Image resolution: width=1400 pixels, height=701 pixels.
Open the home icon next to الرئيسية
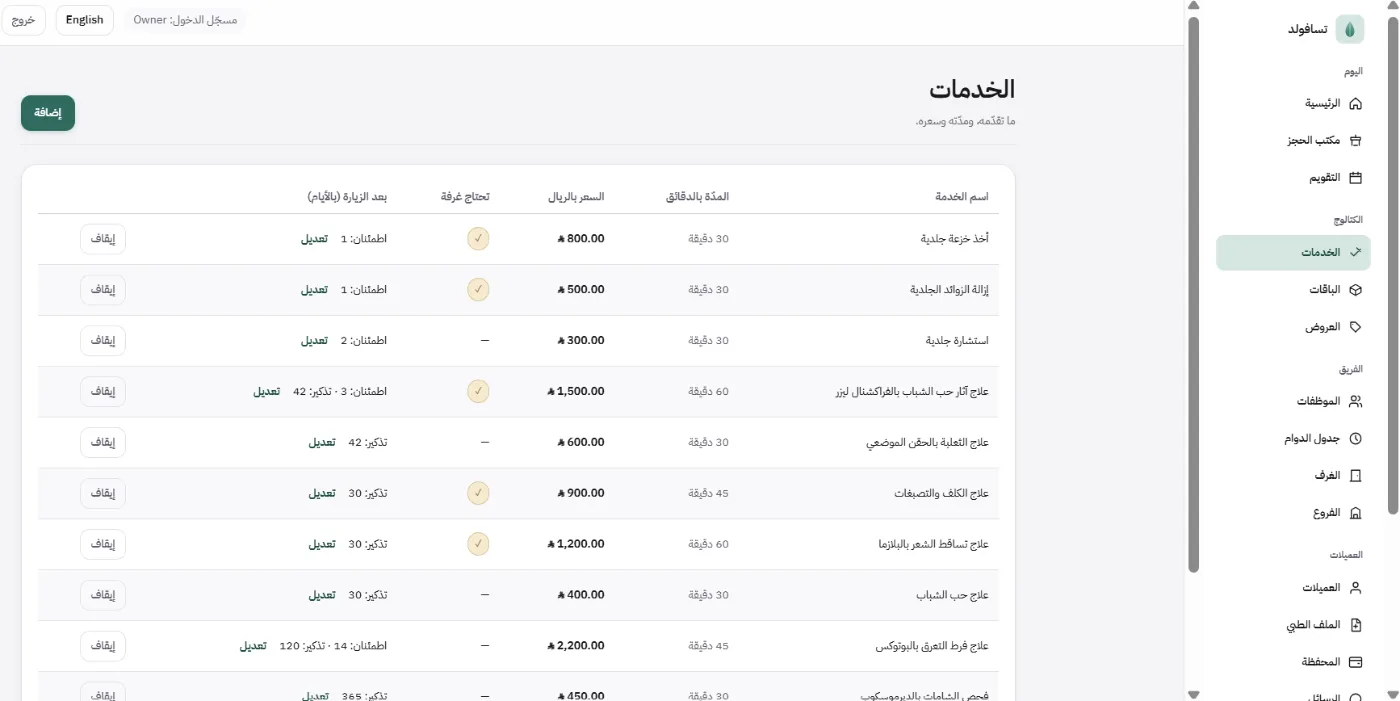coord(1356,104)
